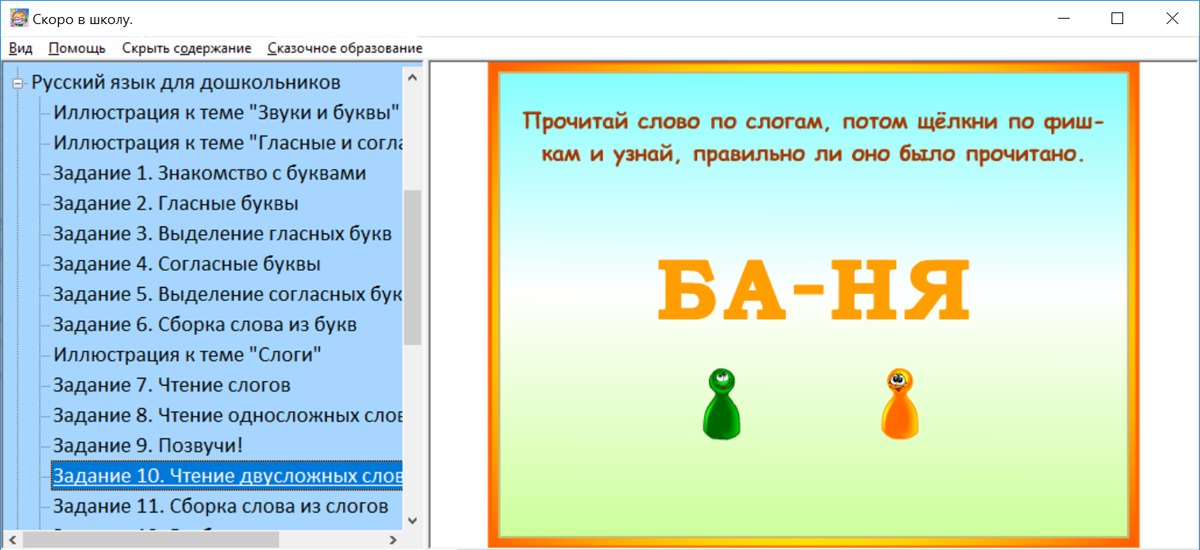
Task: Select Задание 7. Чтение слогов
Action: [x=172, y=385]
